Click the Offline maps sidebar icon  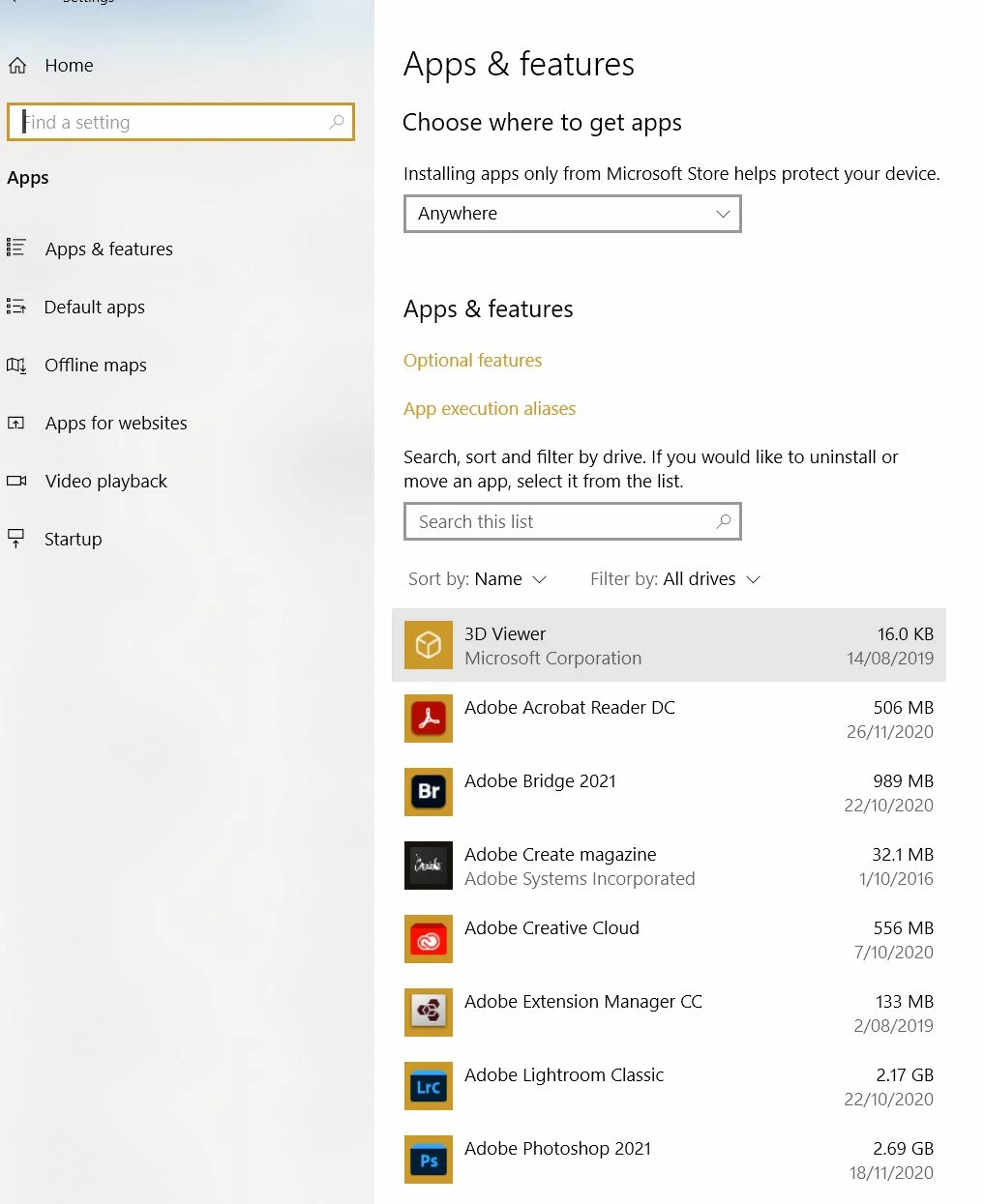(16, 365)
